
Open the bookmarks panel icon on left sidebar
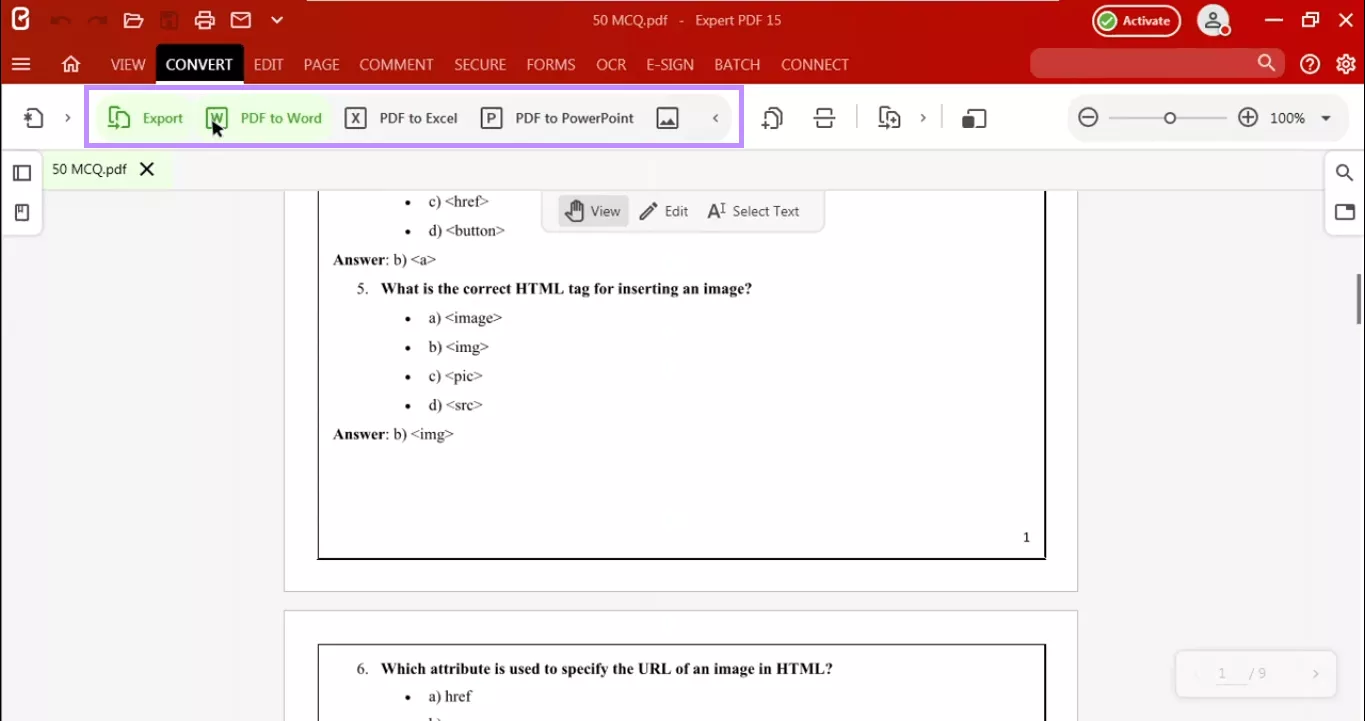(22, 212)
